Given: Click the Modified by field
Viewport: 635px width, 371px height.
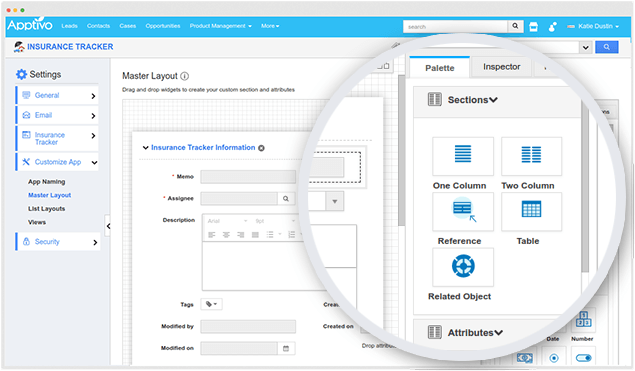Looking at the screenshot, I should point(248,326).
